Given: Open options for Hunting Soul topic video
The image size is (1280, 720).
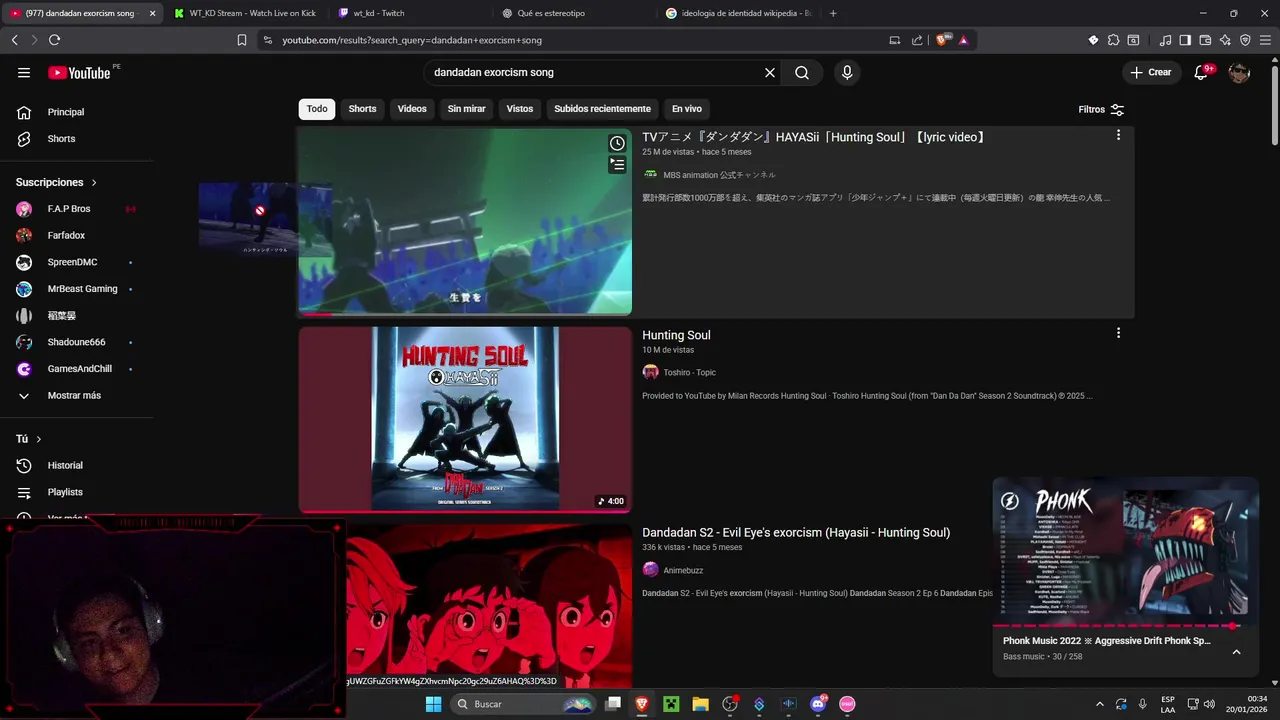Looking at the screenshot, I should pyautogui.click(x=1118, y=333).
